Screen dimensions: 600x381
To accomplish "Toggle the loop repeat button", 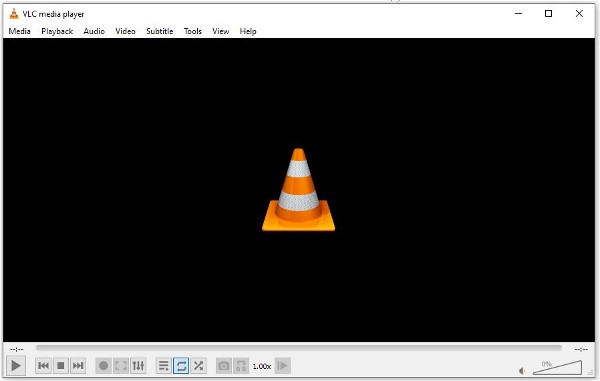I will pos(181,366).
